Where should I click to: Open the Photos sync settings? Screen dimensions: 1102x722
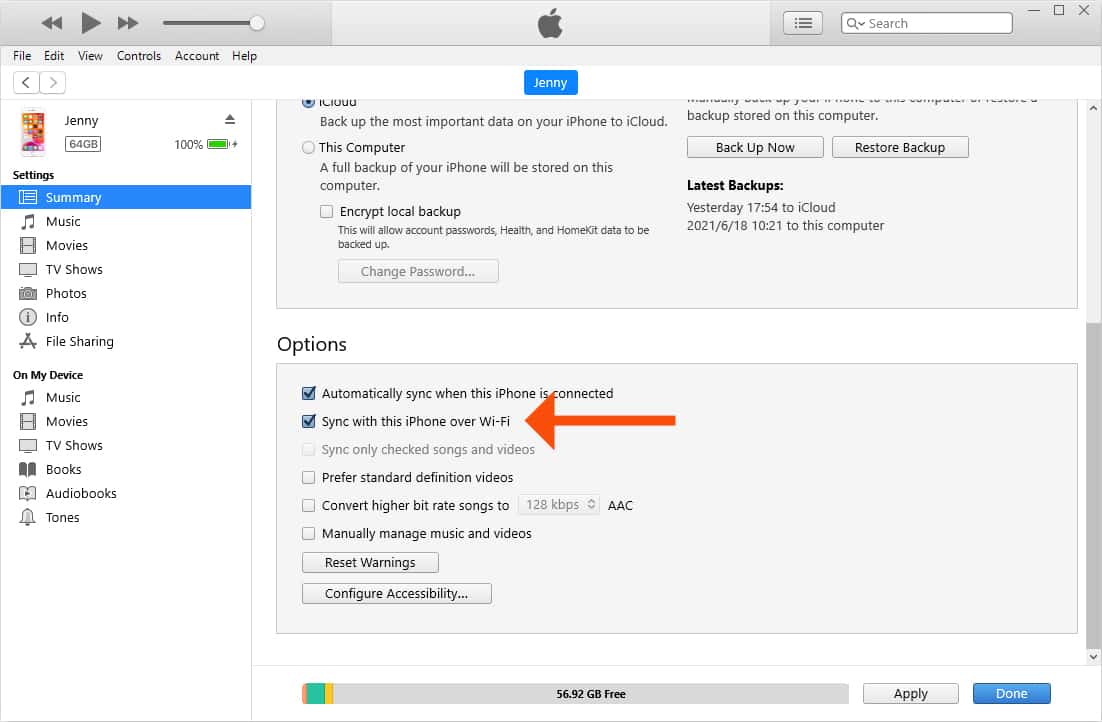click(66, 293)
